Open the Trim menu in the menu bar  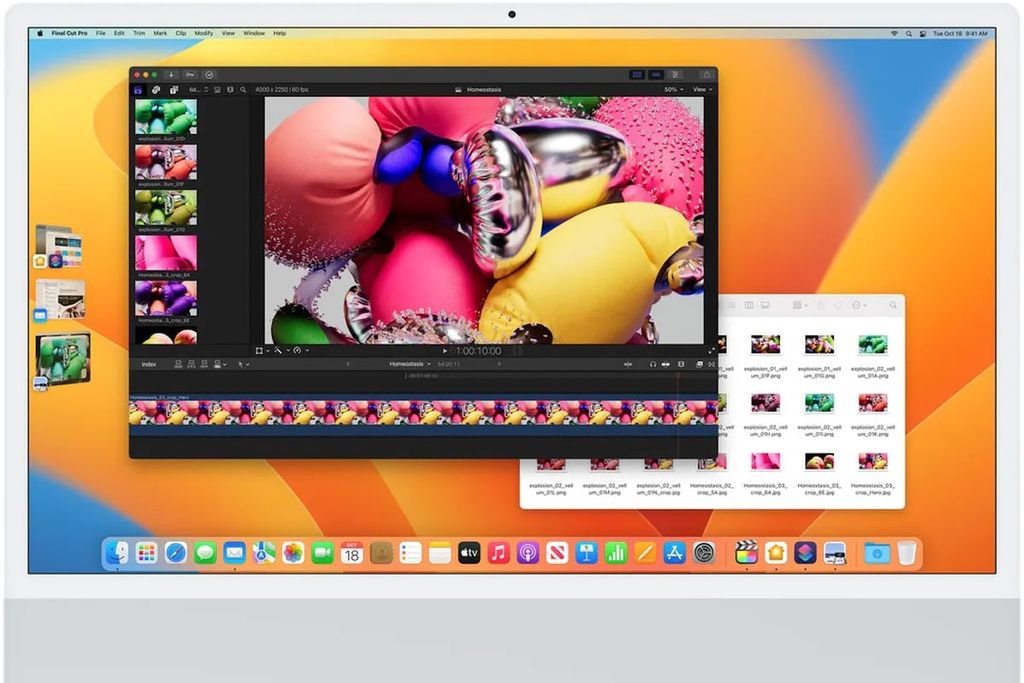tap(140, 33)
